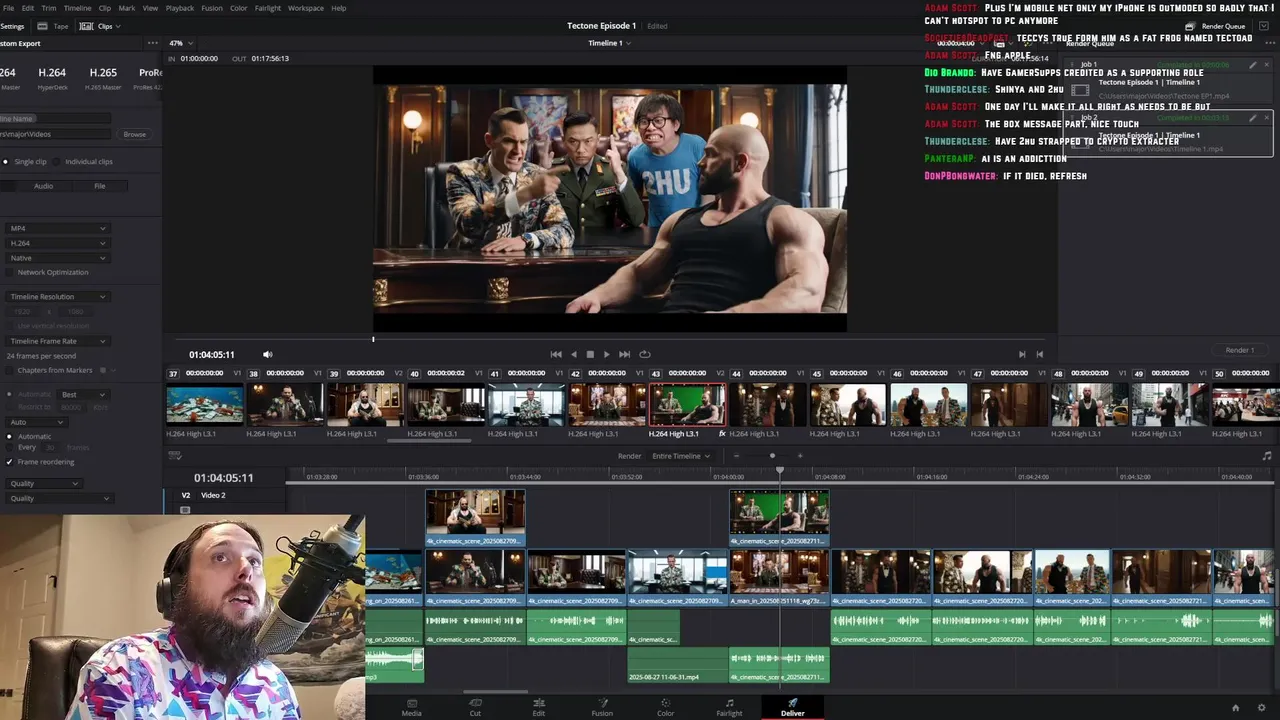Open the Workspace menu
Viewport: 1280px width, 720px height.
tap(306, 8)
